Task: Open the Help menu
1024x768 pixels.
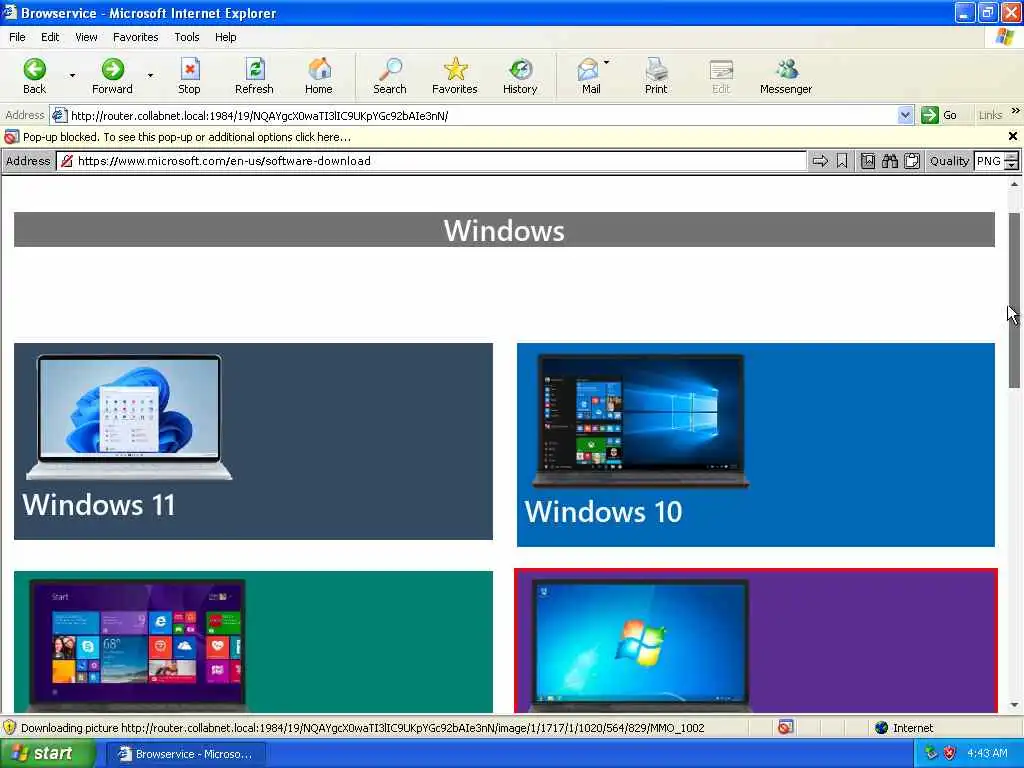Action: 225,37
